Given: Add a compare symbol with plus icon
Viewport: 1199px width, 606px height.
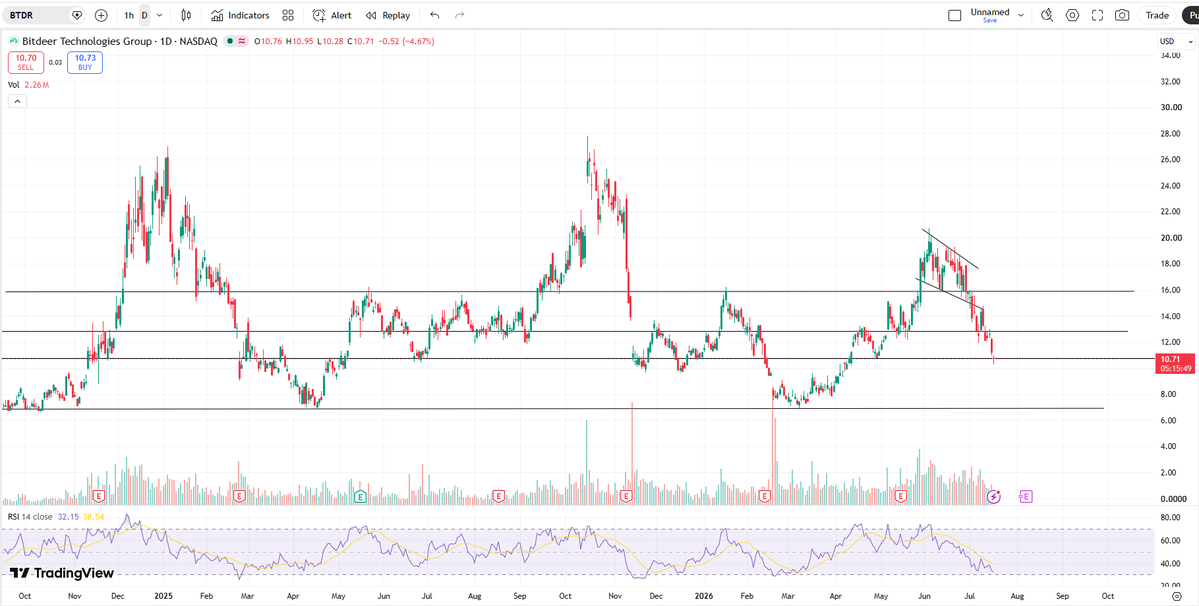Looking at the screenshot, I should click(x=101, y=15).
